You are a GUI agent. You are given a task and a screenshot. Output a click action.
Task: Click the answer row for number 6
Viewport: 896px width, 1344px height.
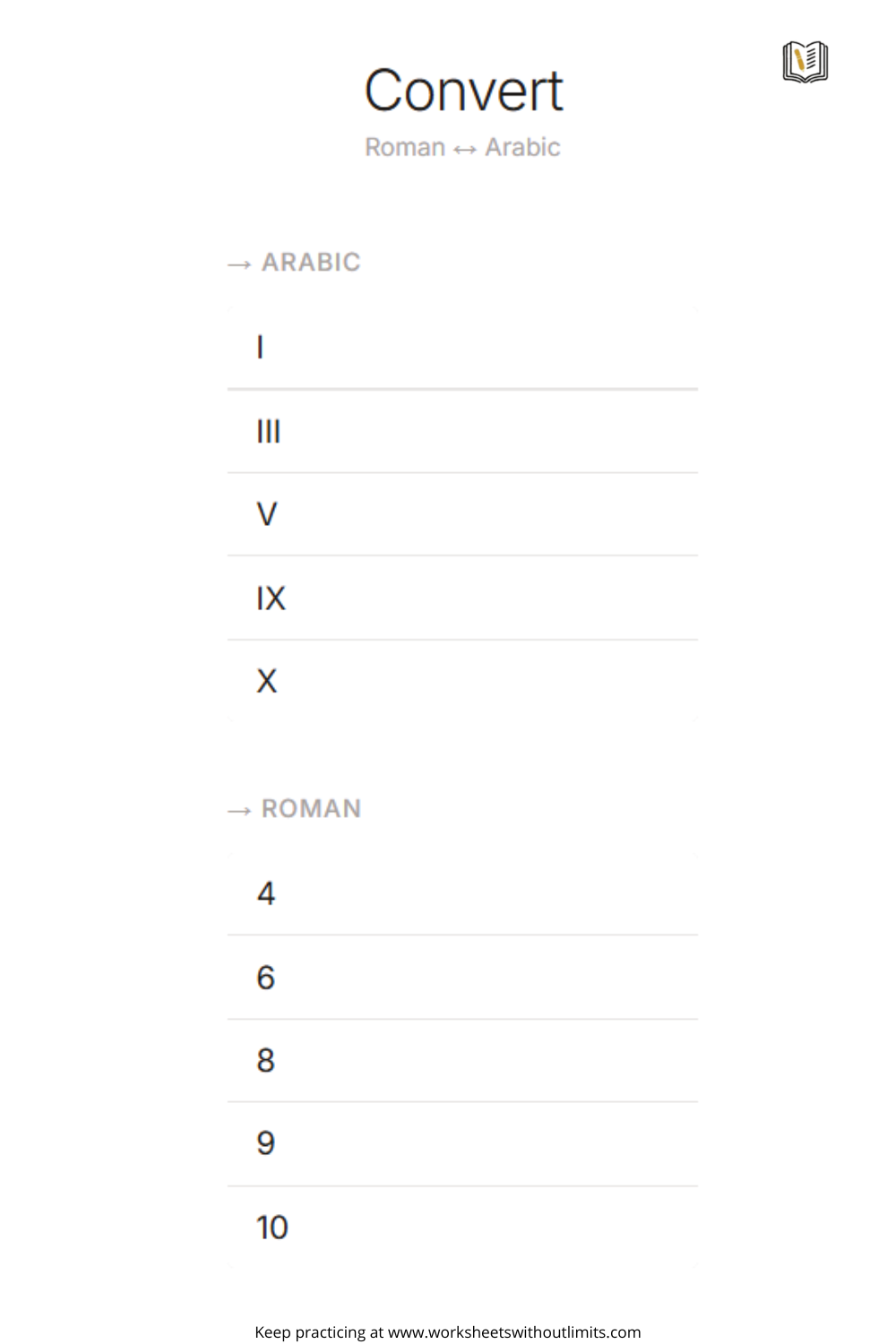point(462,978)
